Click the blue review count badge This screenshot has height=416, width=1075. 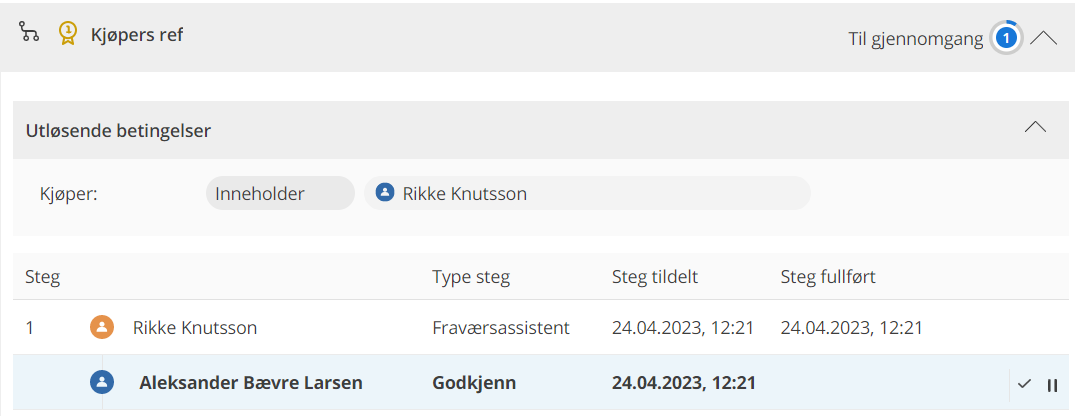tap(1007, 38)
